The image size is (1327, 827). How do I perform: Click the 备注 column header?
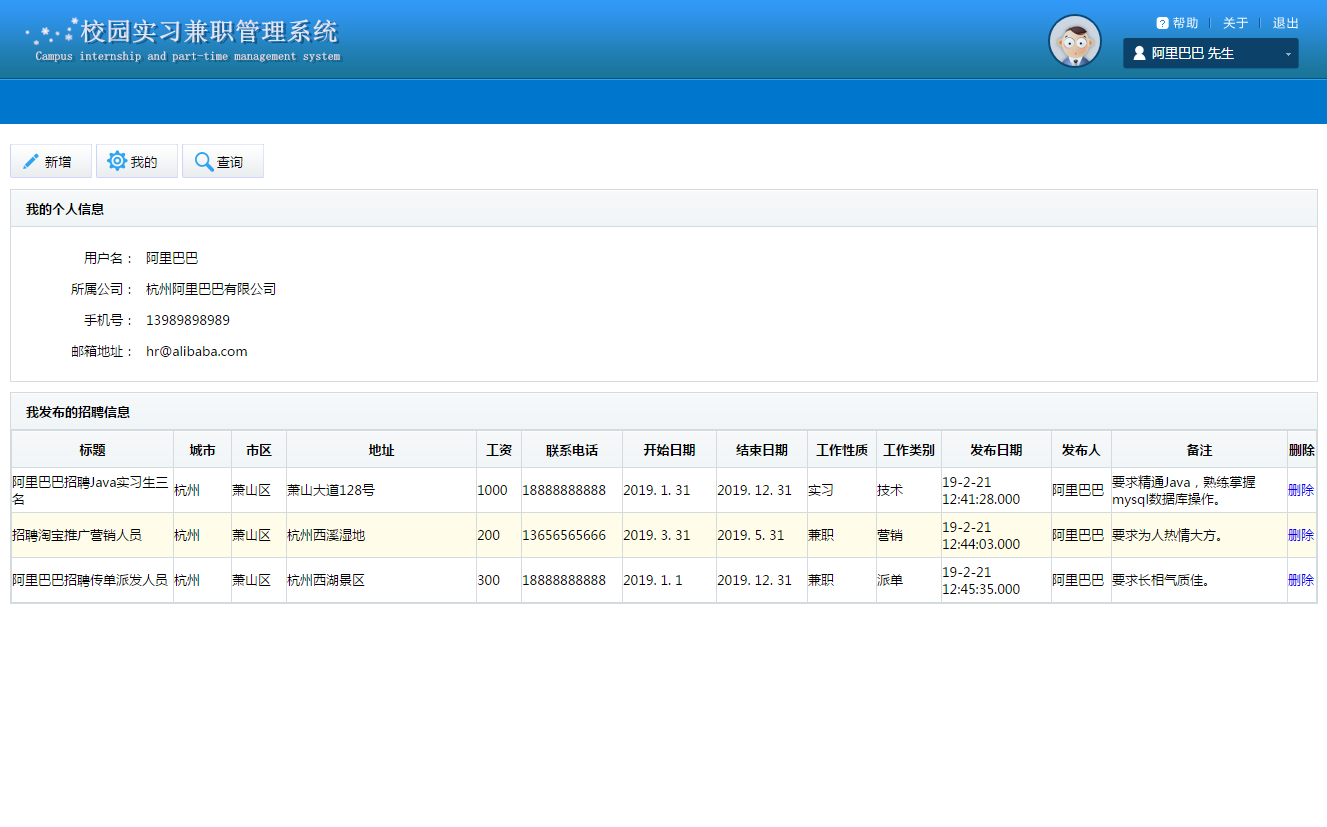1199,450
